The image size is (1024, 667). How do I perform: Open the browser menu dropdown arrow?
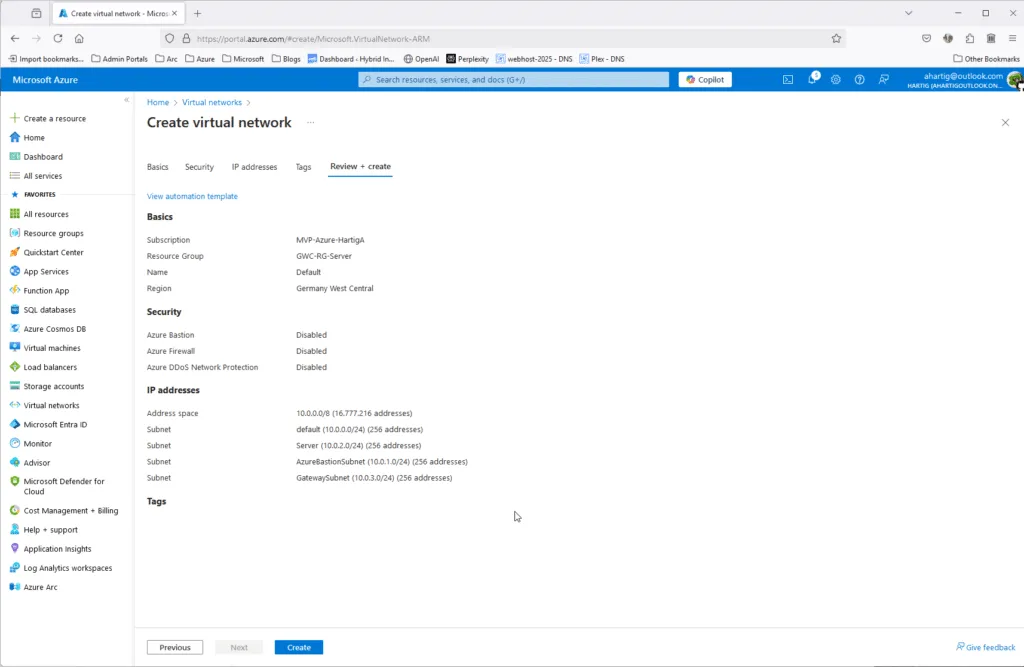[x=907, y=13]
